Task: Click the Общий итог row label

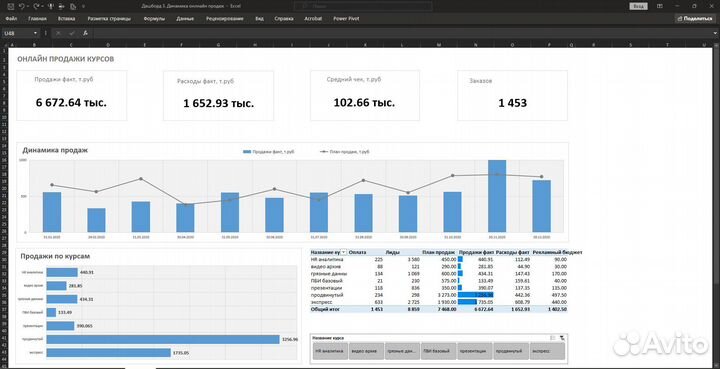Action: 325,310
